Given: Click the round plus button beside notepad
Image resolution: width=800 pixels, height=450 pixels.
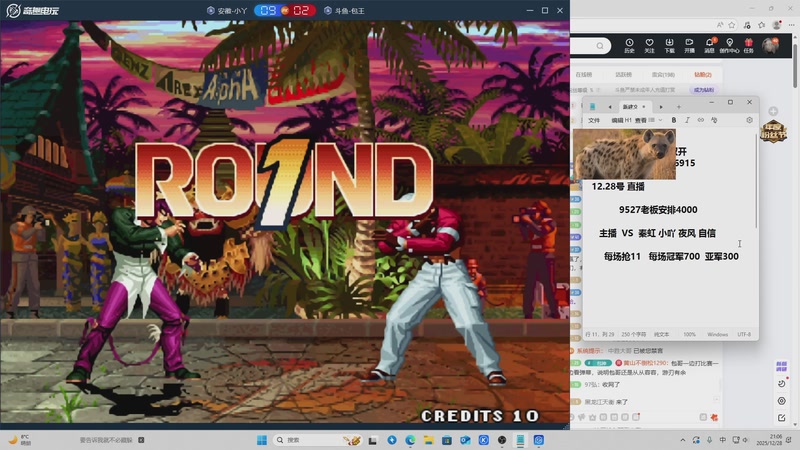Looking at the screenshot, I should click(x=773, y=111).
